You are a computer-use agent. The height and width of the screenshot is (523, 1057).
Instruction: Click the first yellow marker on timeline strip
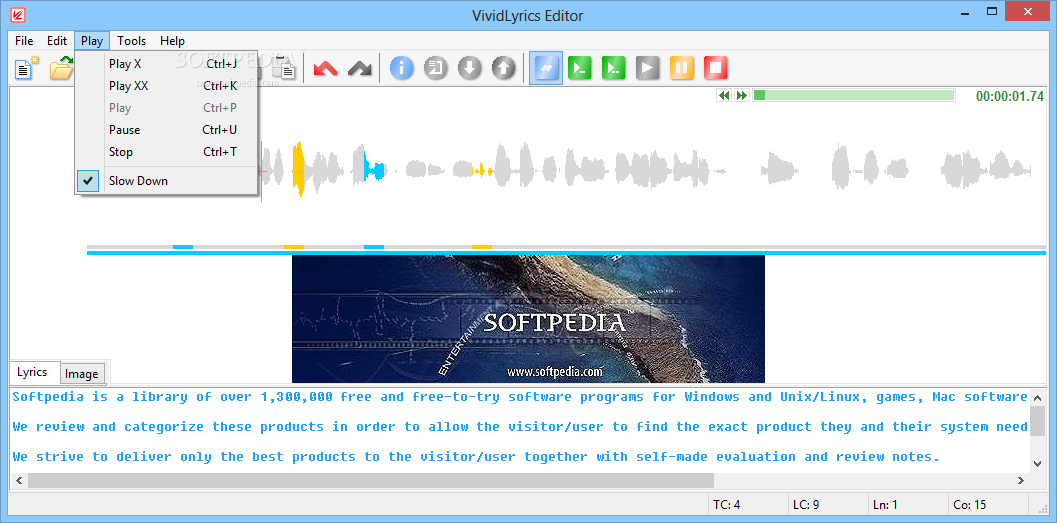click(x=294, y=247)
